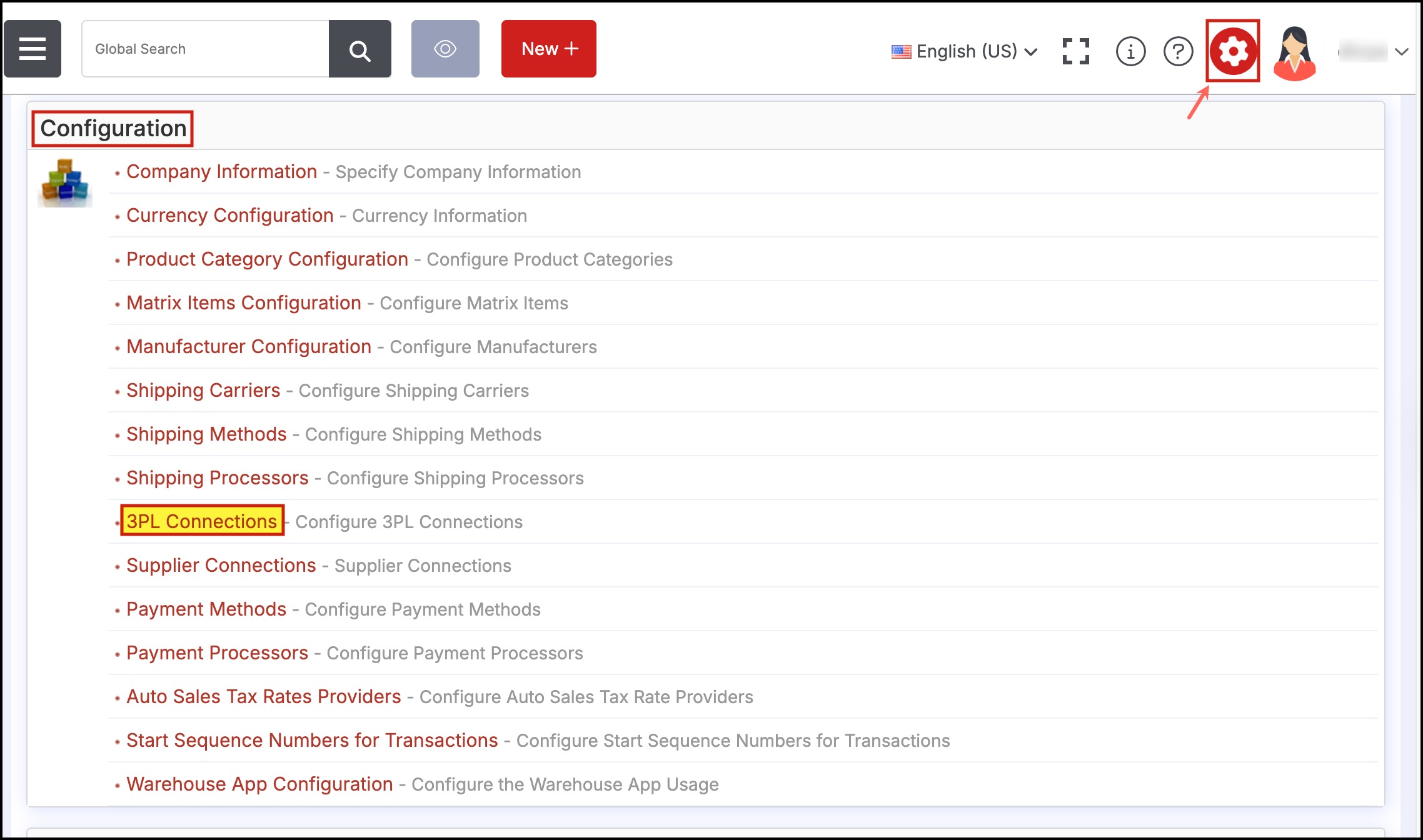Open 3PL Connections link
This screenshot has height=840, width=1423.
tap(202, 521)
